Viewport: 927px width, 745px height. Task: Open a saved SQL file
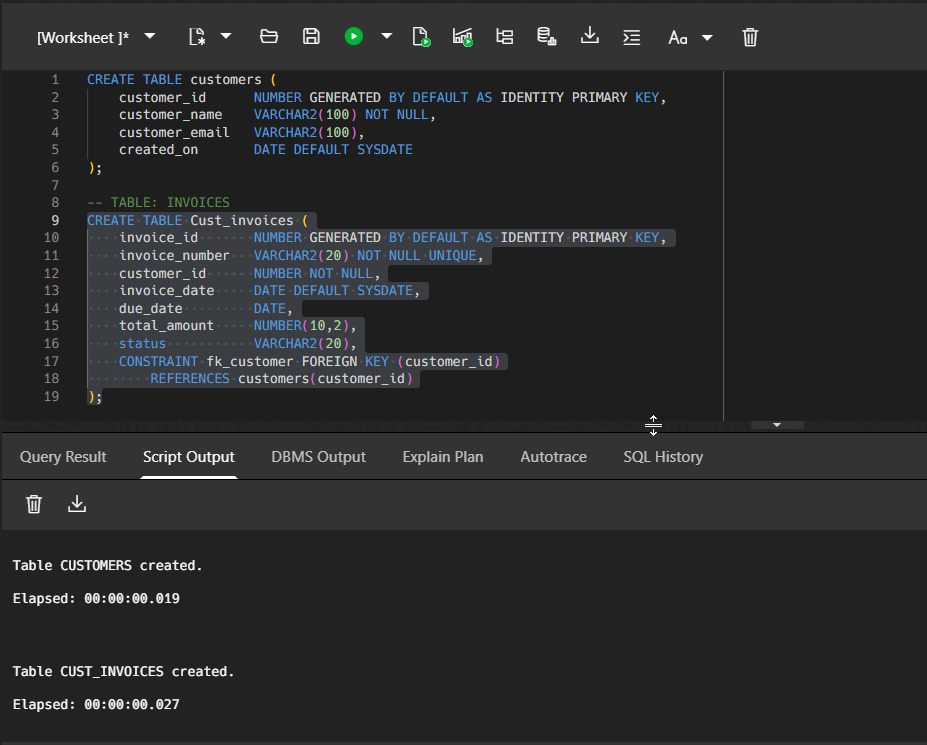tap(268, 36)
